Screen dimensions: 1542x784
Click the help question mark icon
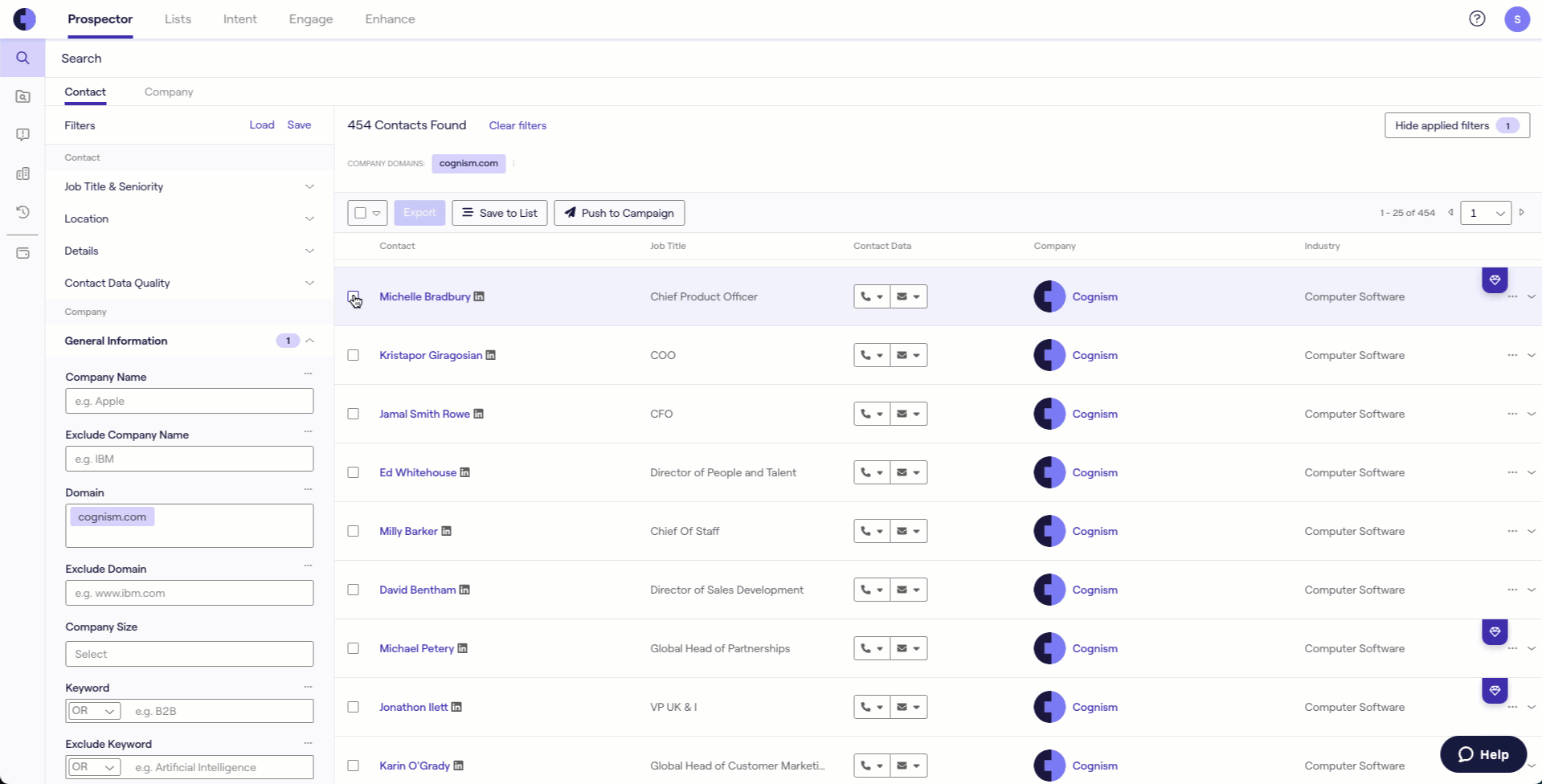click(1477, 18)
